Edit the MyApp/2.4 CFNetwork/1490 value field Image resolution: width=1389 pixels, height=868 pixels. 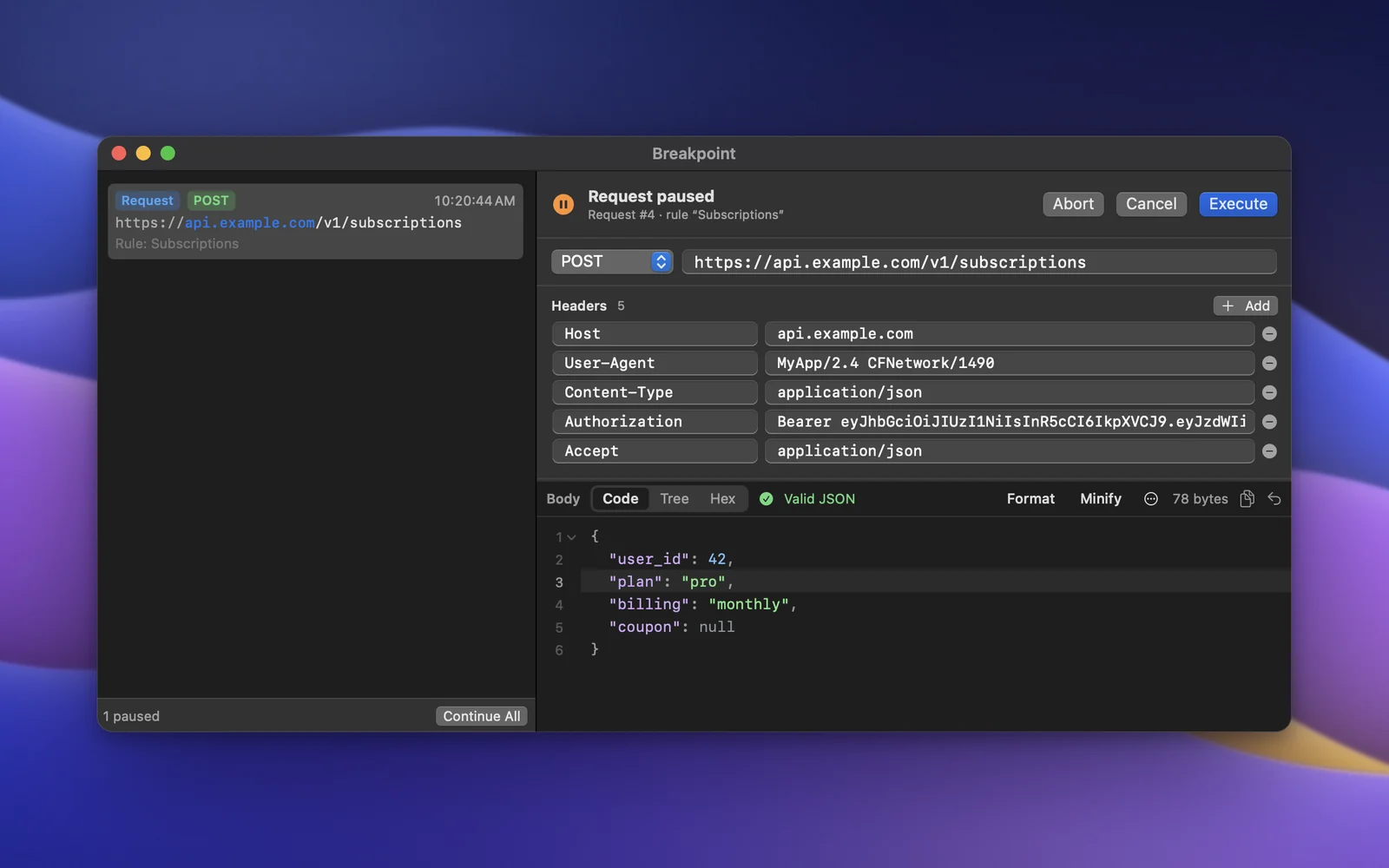[1010, 364]
